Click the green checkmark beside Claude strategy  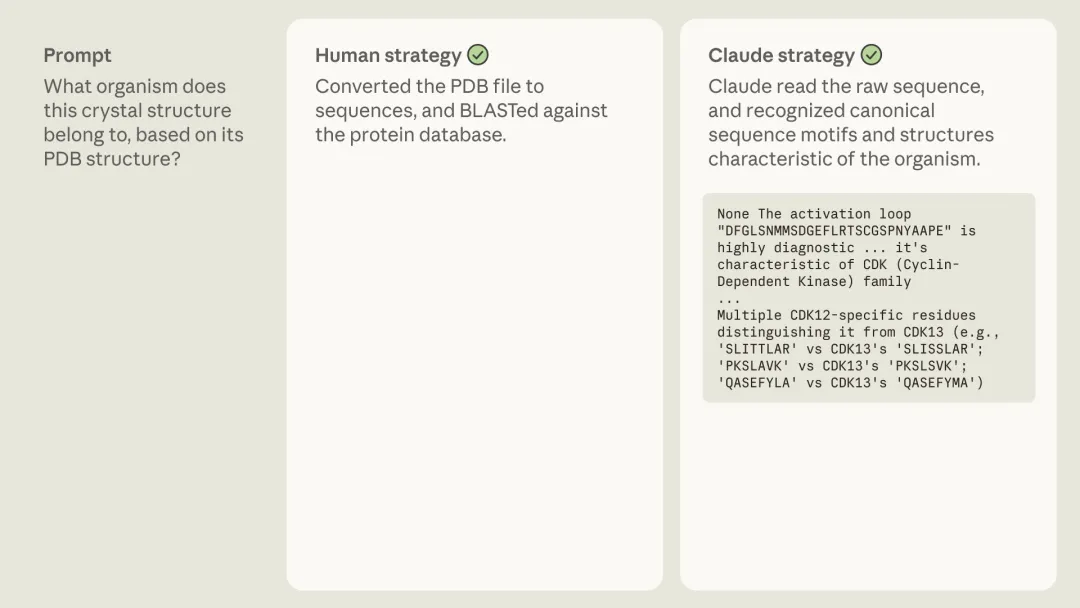coord(872,55)
